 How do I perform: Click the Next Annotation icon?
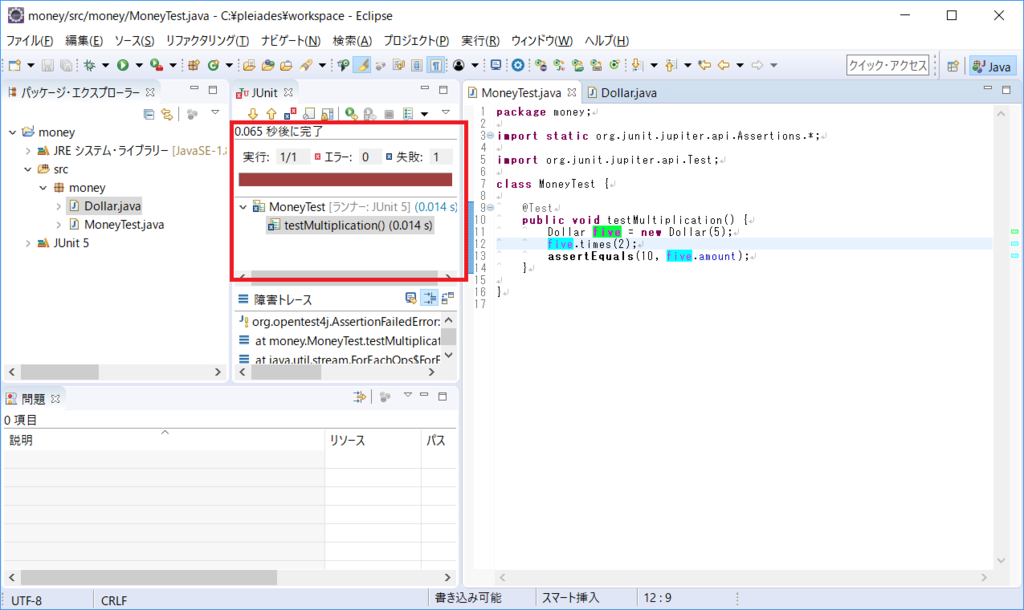[x=637, y=65]
